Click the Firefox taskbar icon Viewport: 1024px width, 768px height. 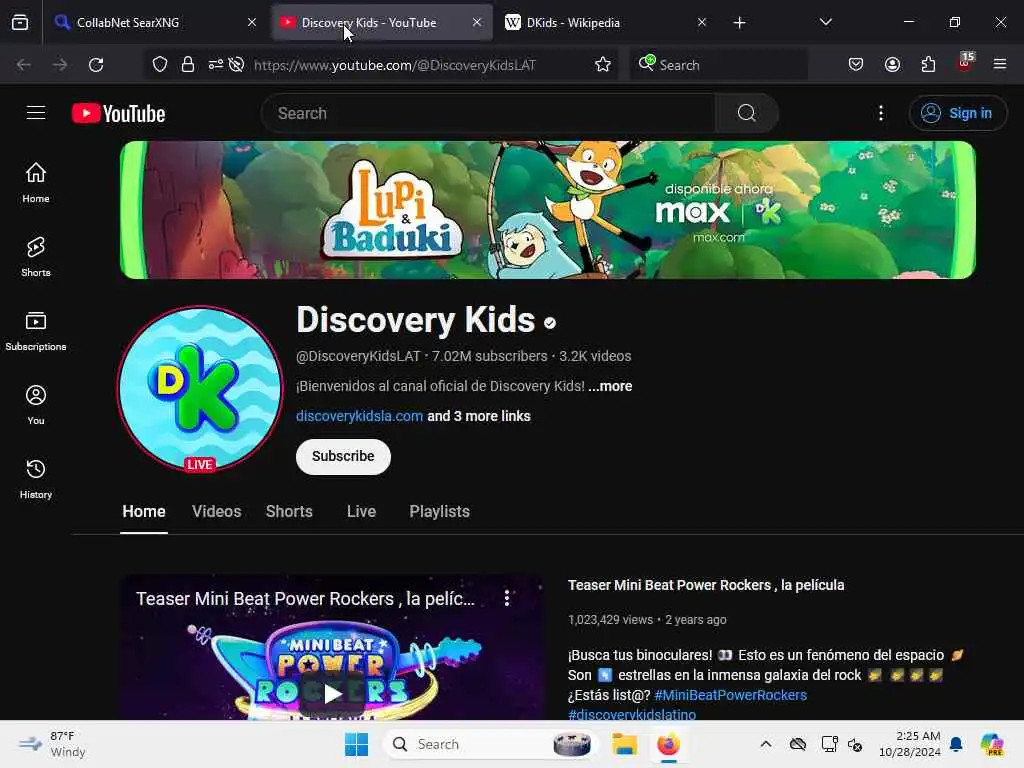(668, 744)
